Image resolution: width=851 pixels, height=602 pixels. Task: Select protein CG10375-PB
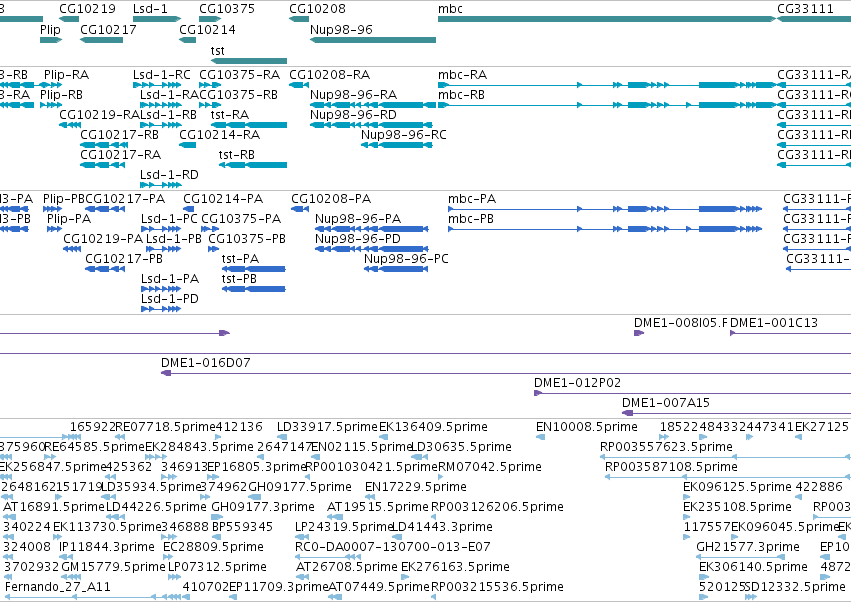(214, 249)
